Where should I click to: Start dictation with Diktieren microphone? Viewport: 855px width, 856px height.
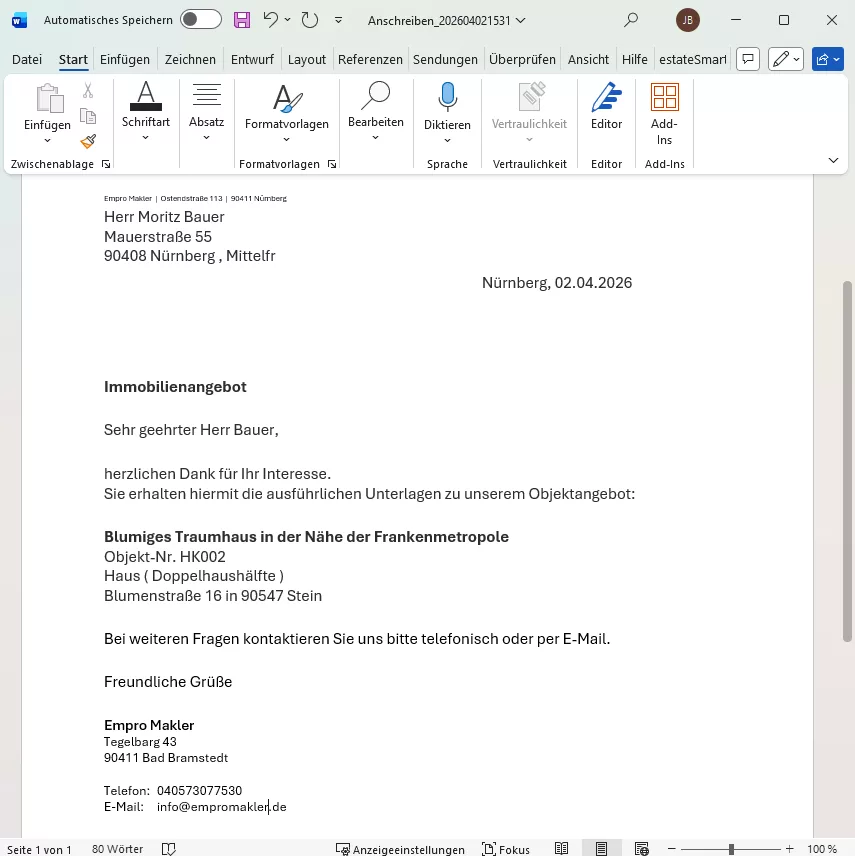(x=447, y=108)
